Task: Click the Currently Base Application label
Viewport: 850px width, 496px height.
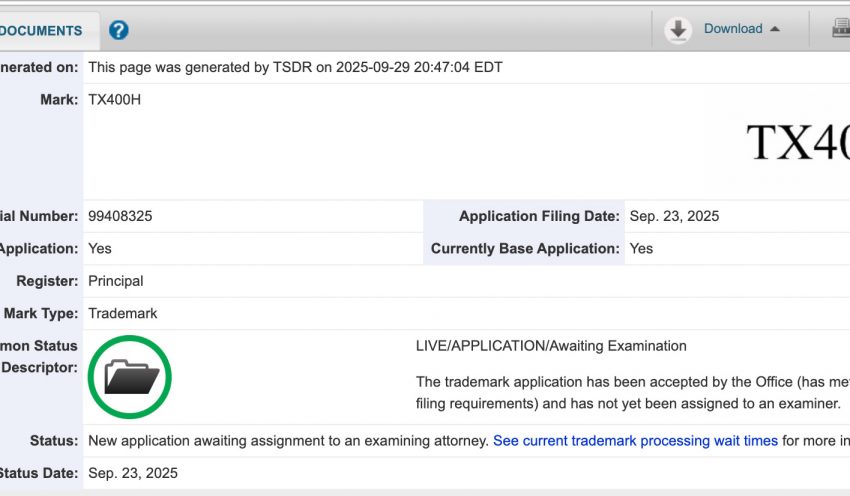Action: click(x=525, y=248)
